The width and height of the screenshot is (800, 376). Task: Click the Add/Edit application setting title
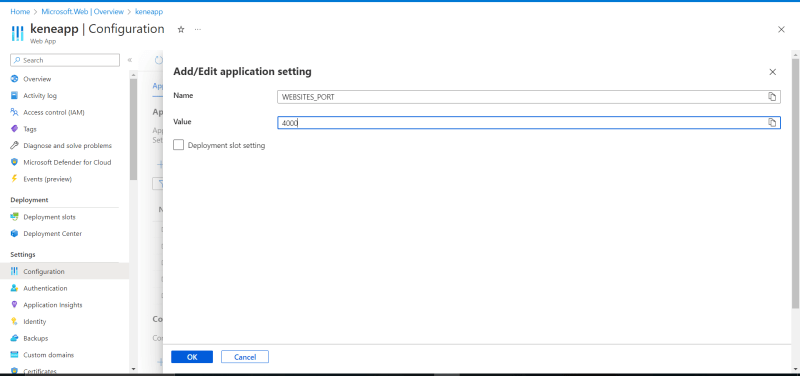tap(242, 72)
